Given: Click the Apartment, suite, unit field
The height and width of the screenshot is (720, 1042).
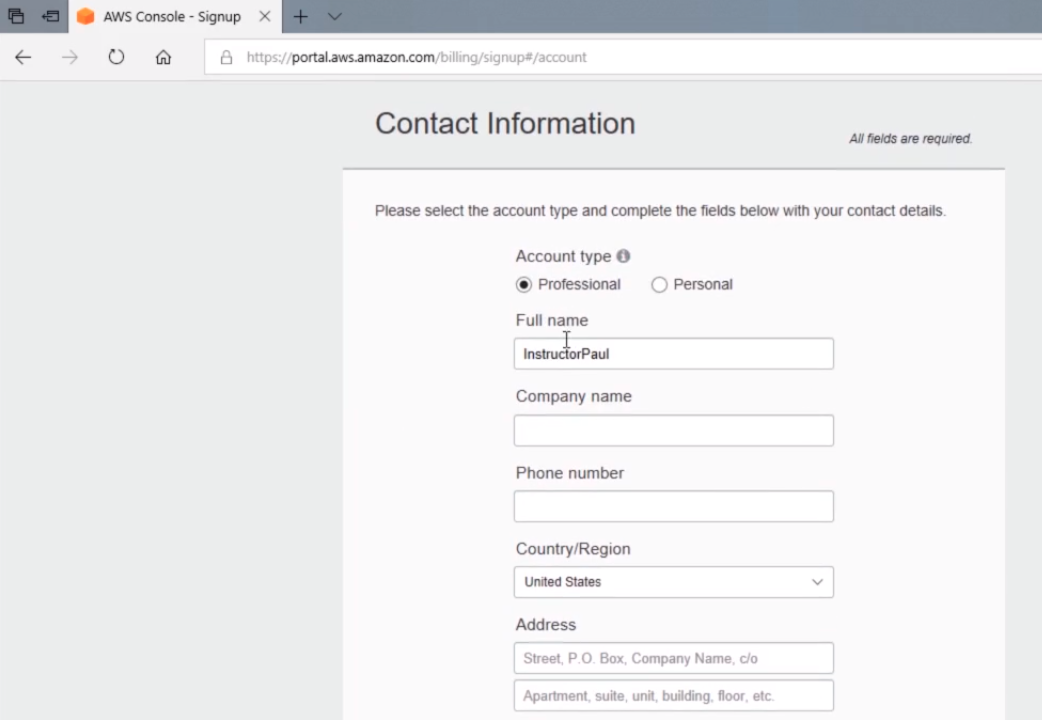Looking at the screenshot, I should (673, 695).
